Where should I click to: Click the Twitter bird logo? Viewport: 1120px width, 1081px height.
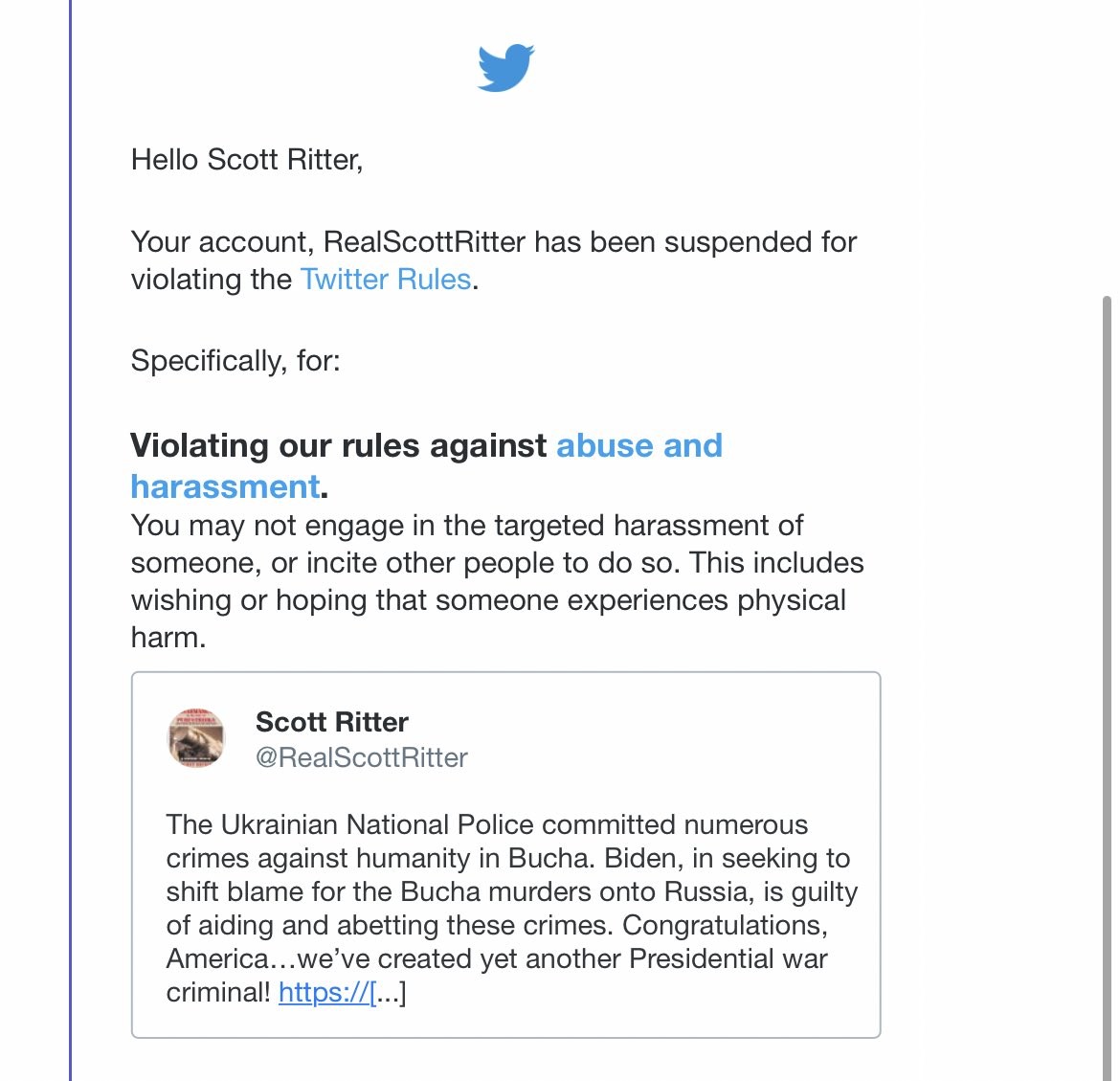[x=505, y=68]
